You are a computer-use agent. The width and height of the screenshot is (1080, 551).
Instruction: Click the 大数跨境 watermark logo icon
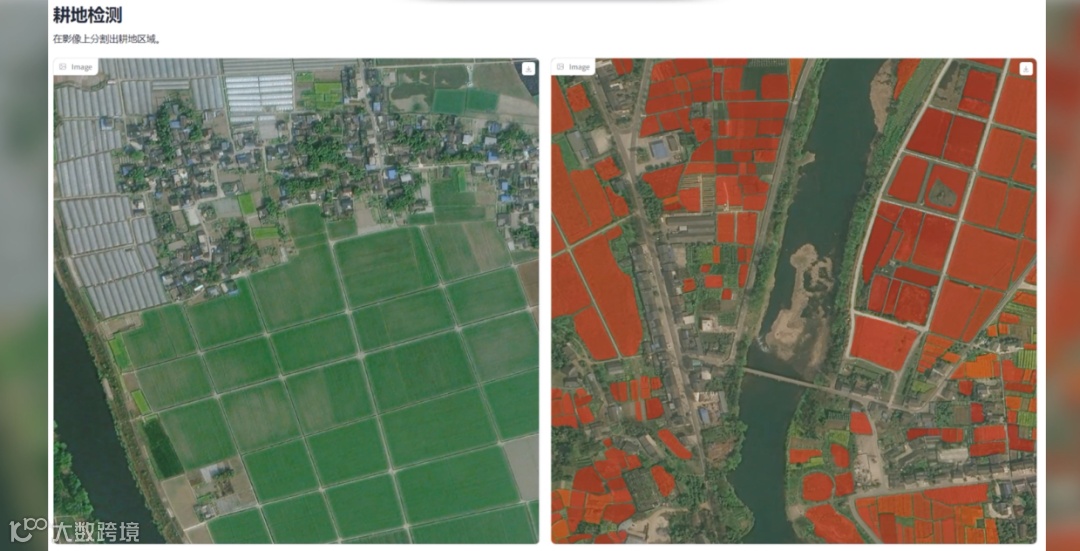tap(28, 530)
